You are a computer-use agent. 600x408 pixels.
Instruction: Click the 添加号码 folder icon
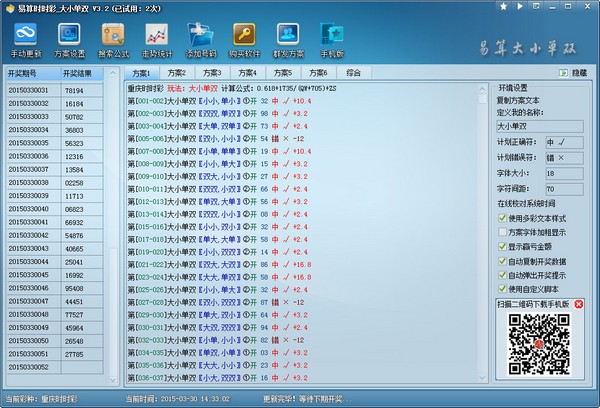coord(201,34)
